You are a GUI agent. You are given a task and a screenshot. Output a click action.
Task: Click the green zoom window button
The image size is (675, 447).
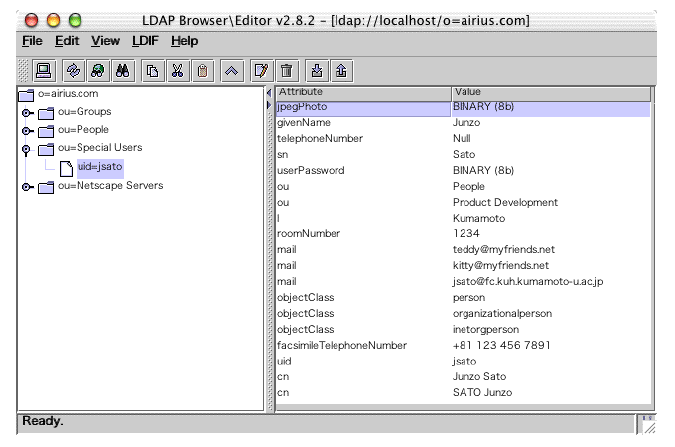pyautogui.click(x=75, y=20)
